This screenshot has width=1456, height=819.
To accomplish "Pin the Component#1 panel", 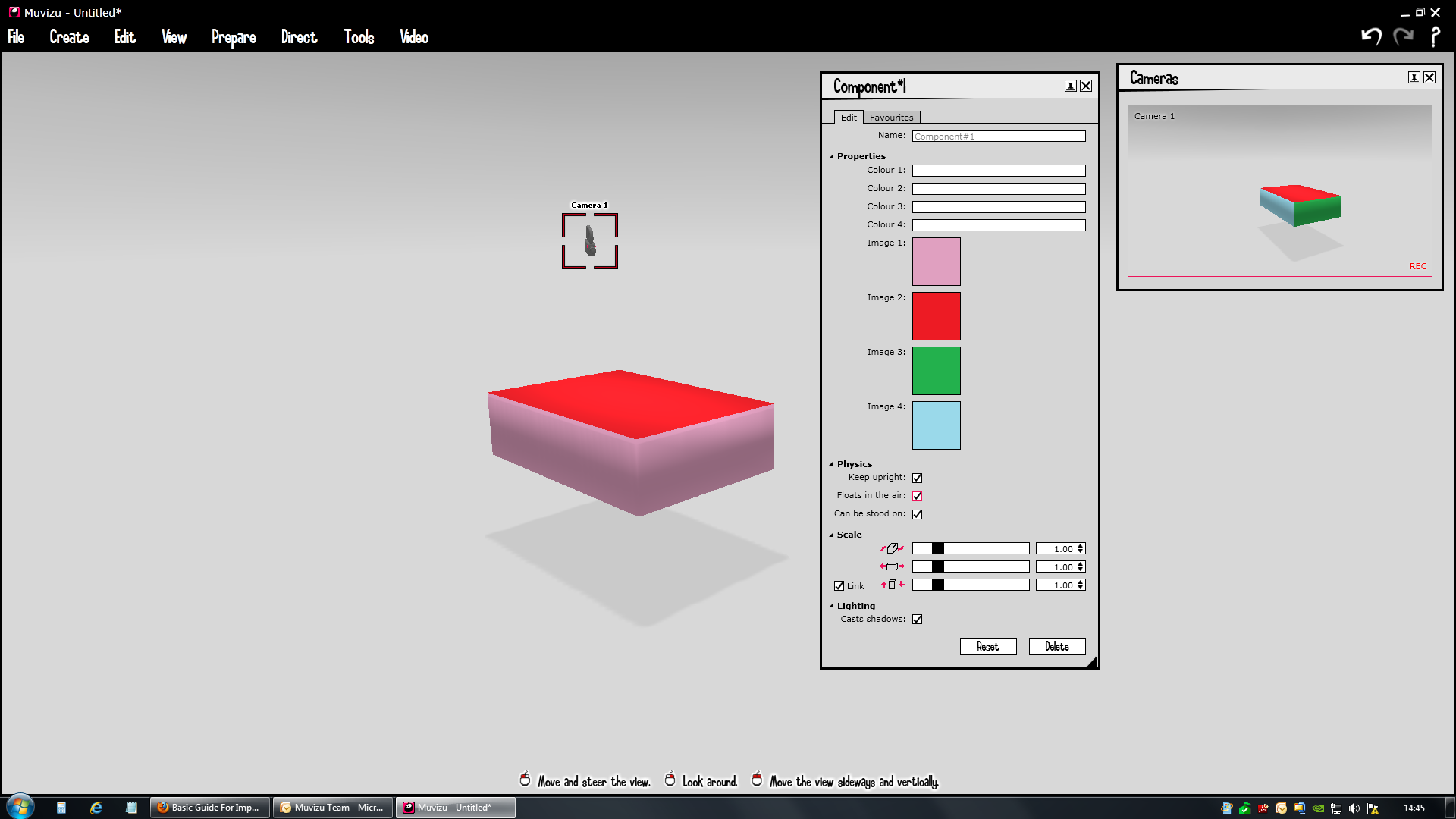I will pyautogui.click(x=1070, y=86).
